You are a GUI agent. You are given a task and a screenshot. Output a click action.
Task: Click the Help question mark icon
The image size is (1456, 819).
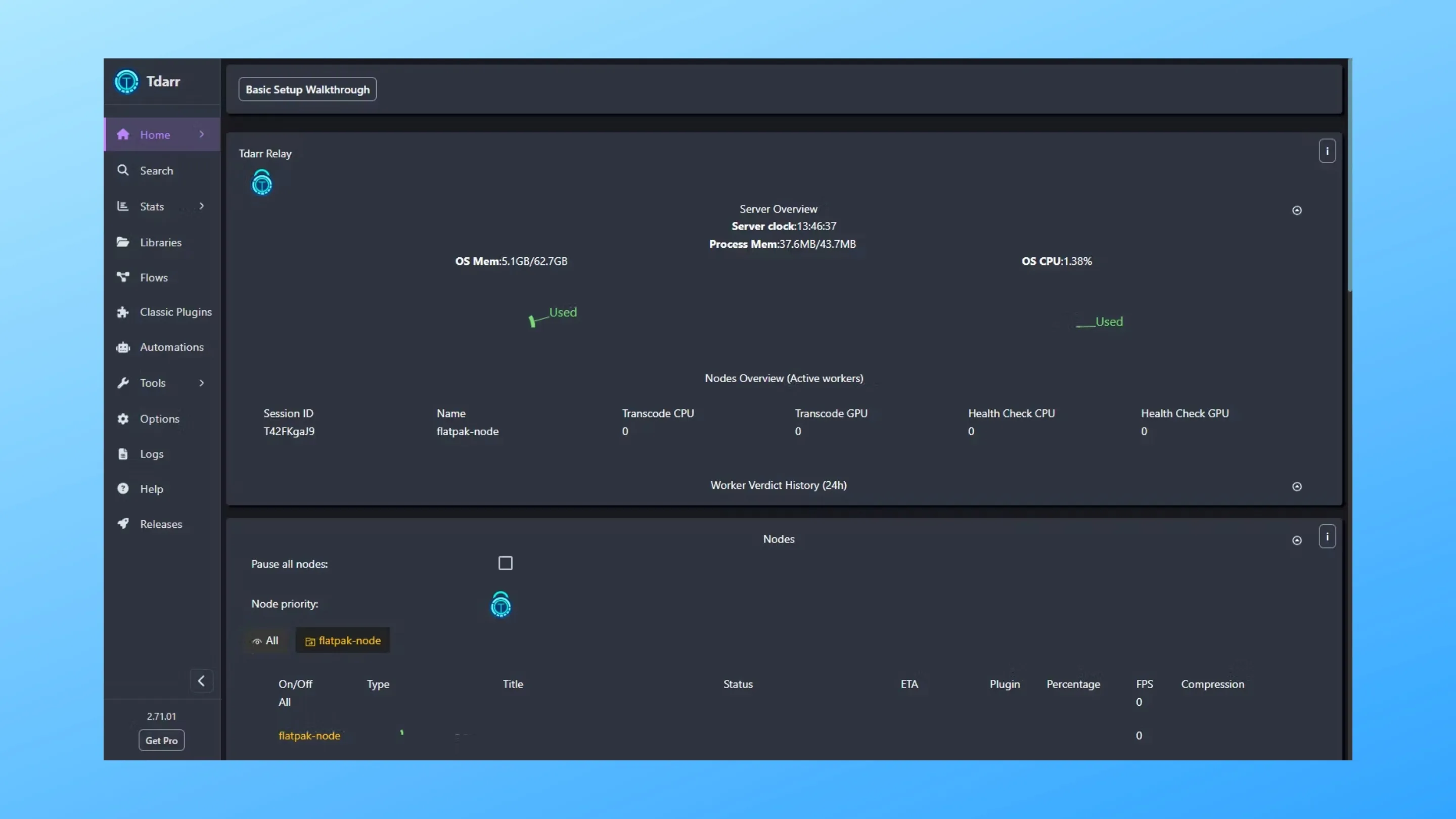pos(123,489)
